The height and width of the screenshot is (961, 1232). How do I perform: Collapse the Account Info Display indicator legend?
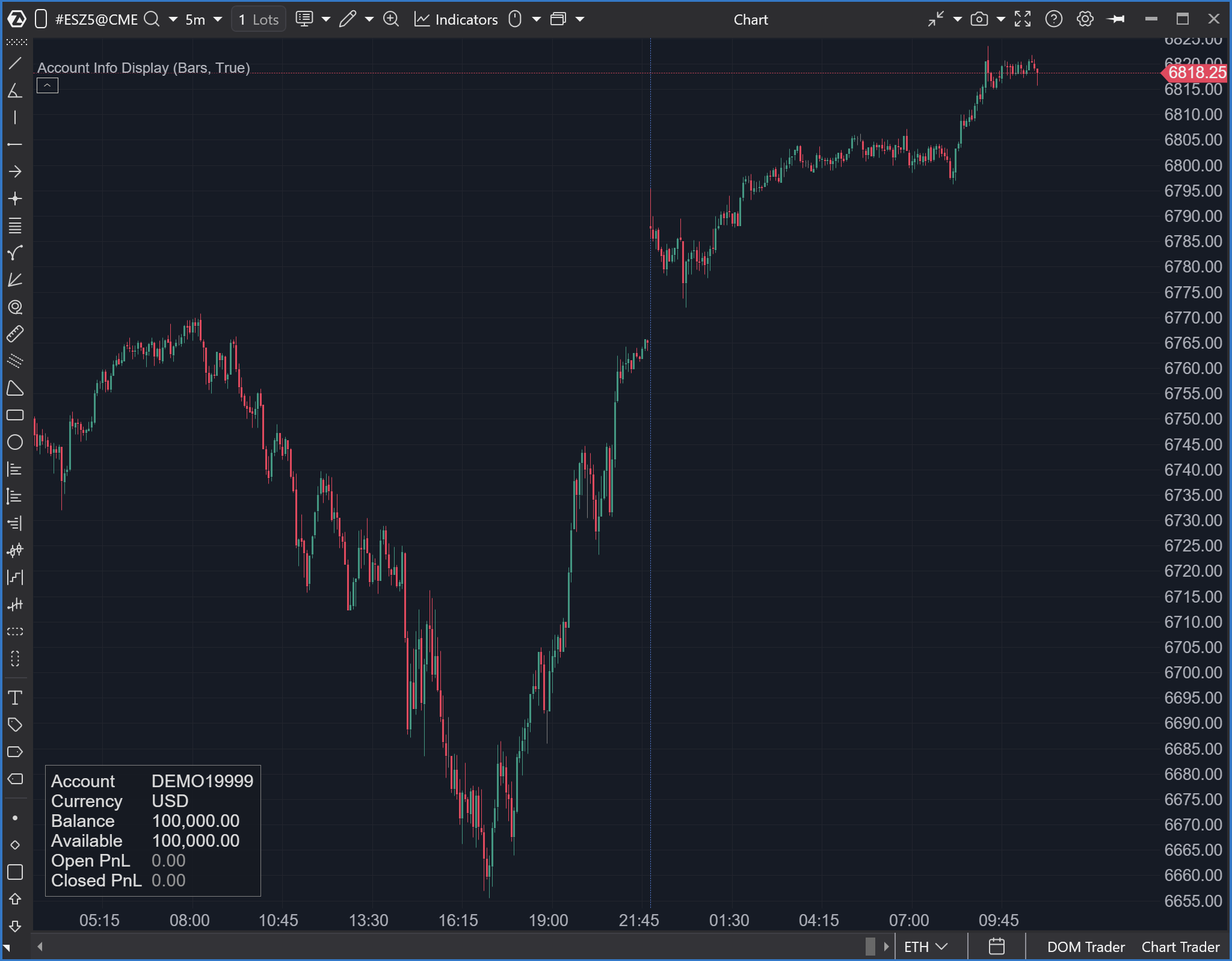click(48, 86)
